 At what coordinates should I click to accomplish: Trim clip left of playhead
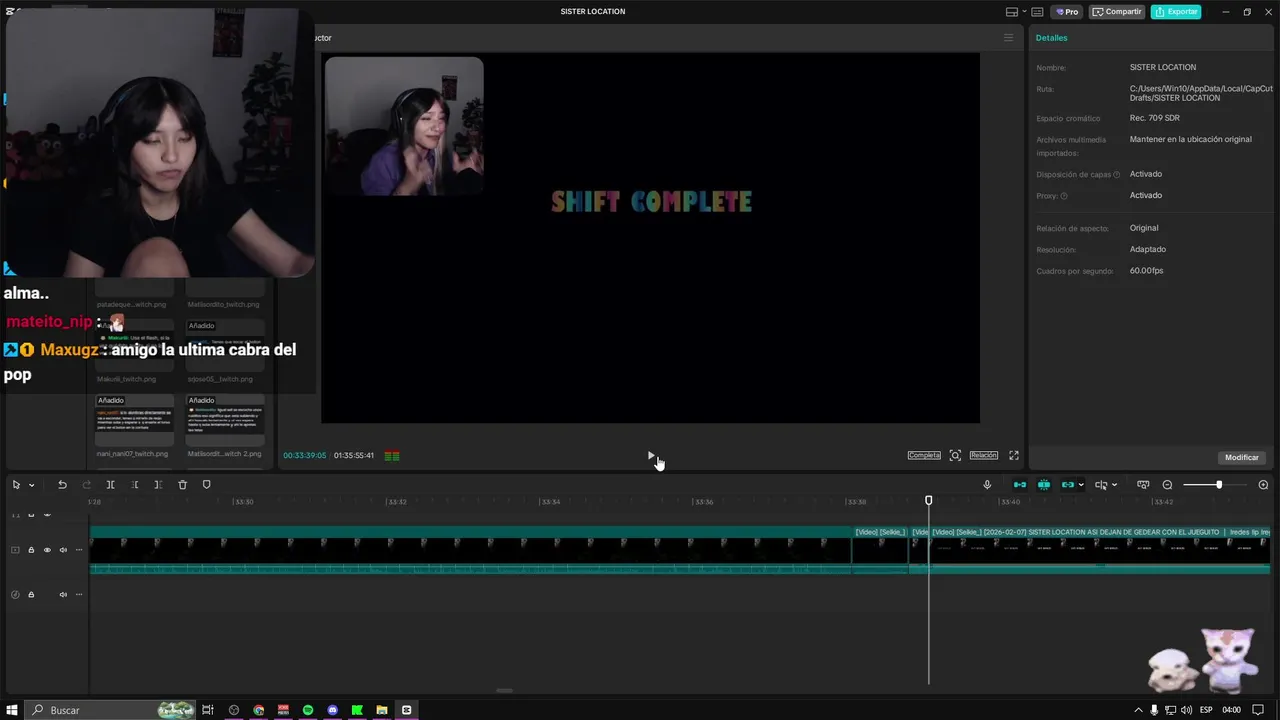135,485
